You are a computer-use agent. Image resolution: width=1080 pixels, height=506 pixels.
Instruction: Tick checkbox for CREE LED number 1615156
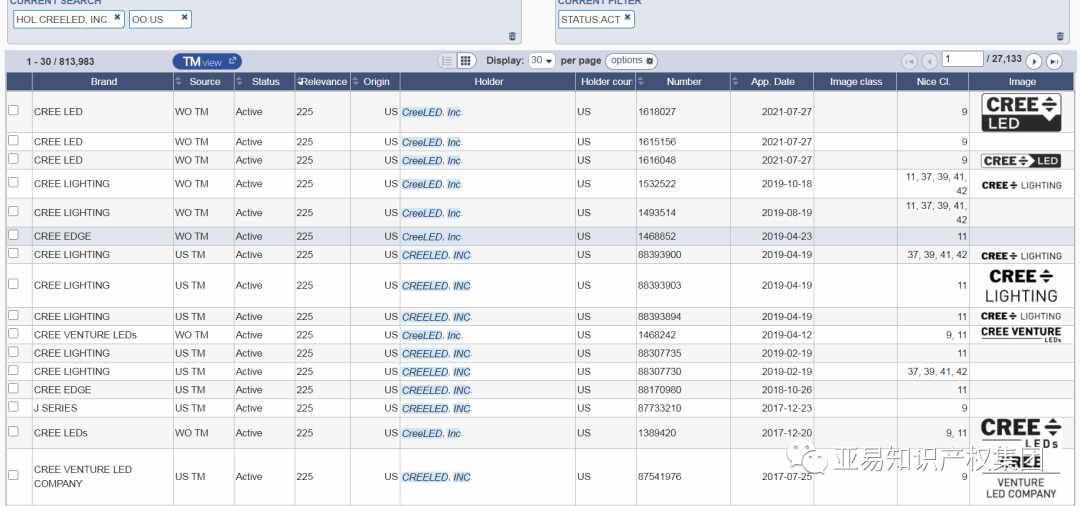[x=13, y=140]
